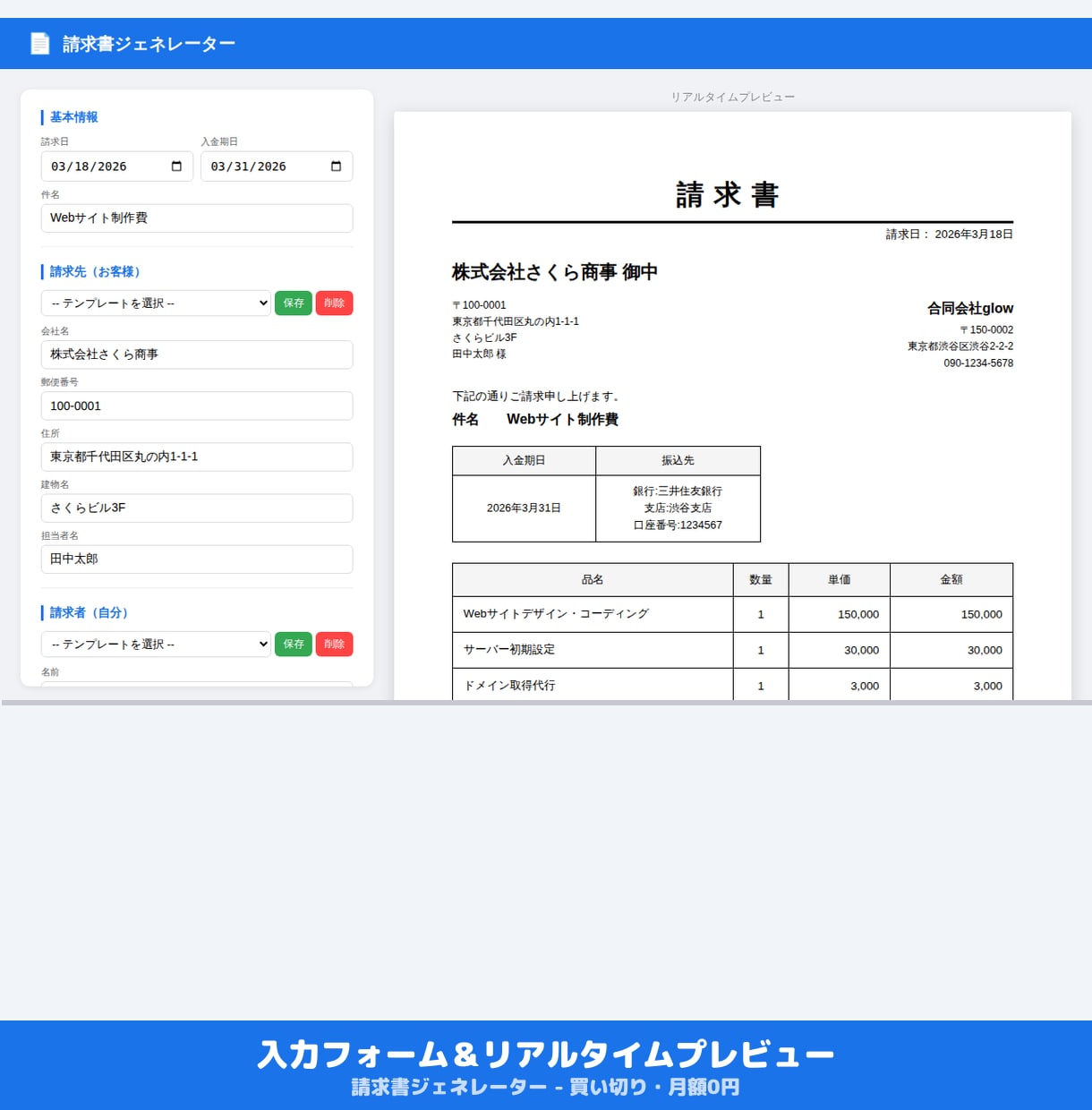
Task: Edit the 入金期日 date field
Action: click(x=277, y=166)
